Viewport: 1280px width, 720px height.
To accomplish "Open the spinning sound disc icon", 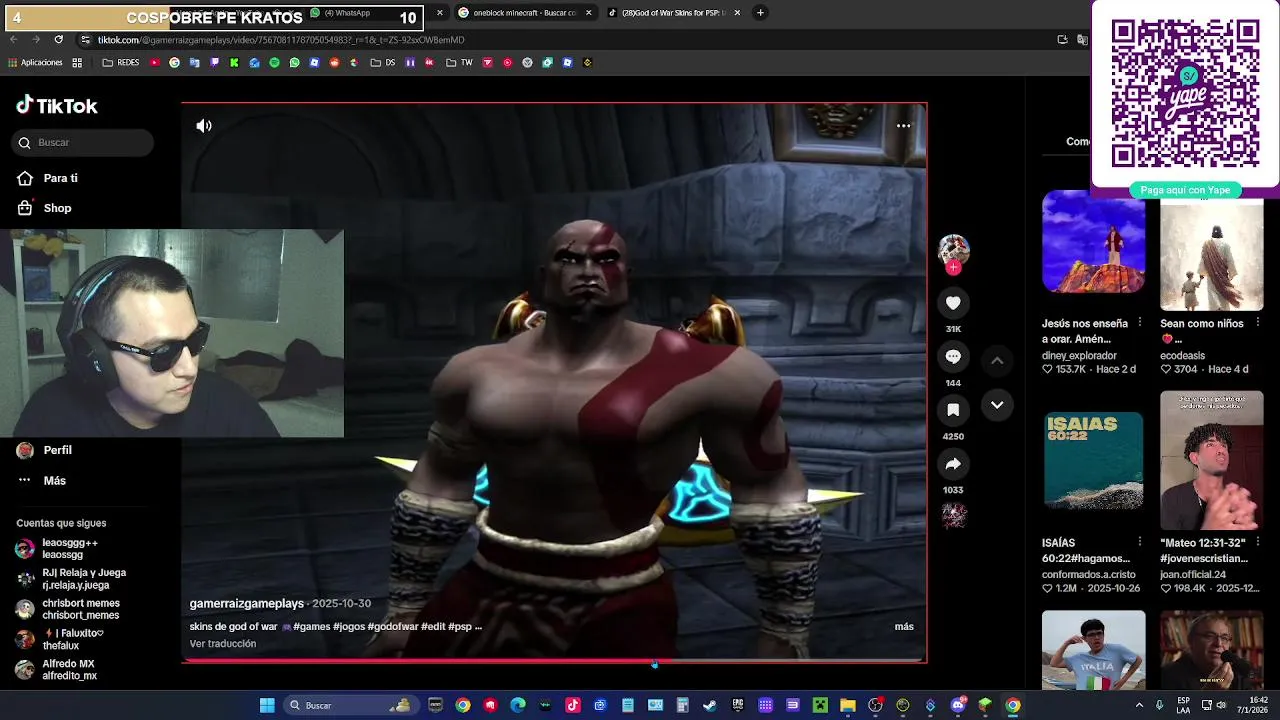I will click(953, 516).
